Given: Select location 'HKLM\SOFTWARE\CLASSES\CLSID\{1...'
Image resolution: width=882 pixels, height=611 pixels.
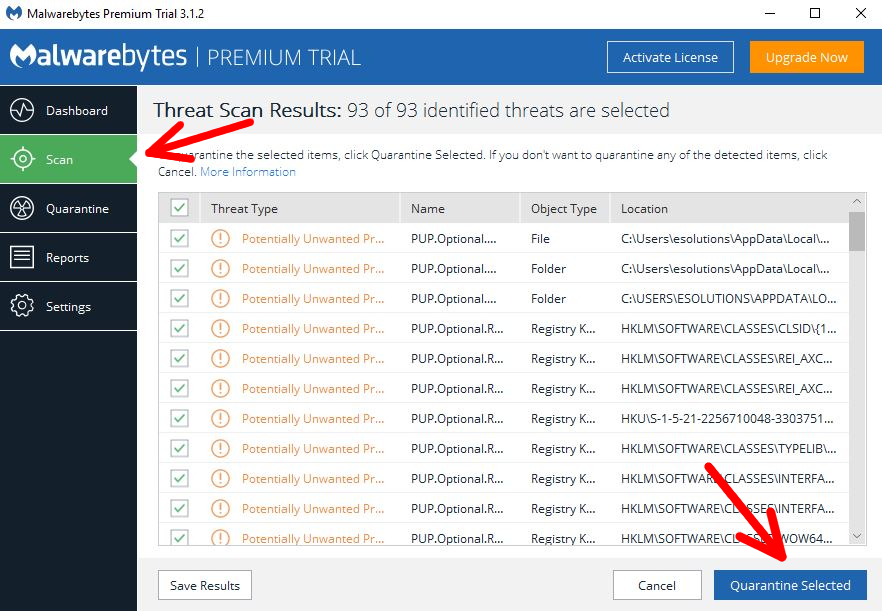Looking at the screenshot, I should coord(728,329).
